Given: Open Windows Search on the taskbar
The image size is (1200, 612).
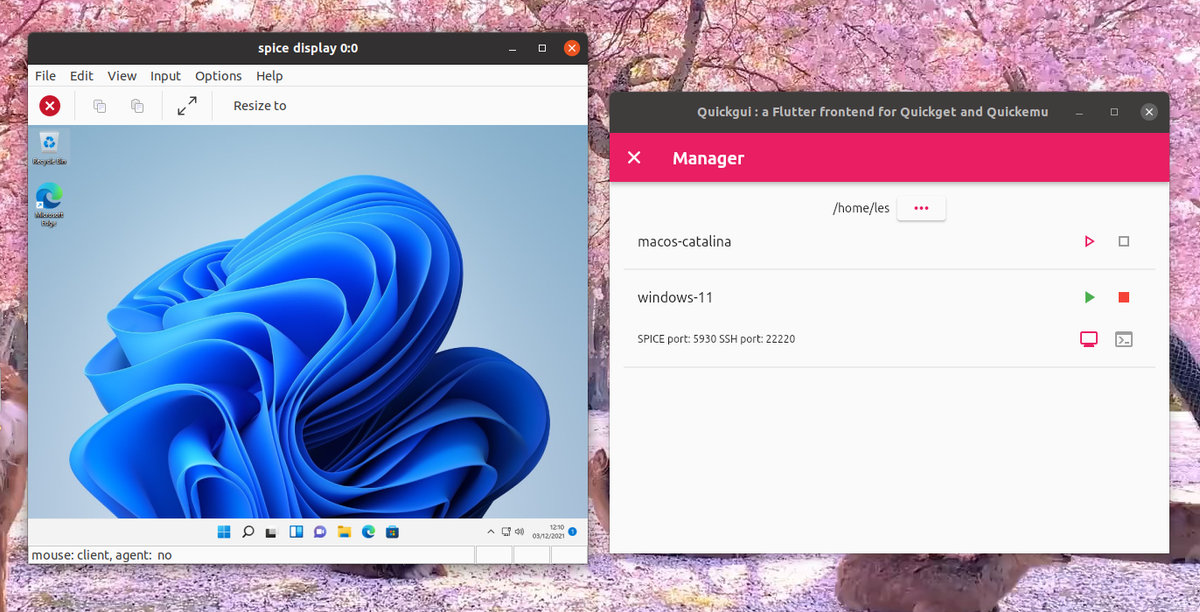Looking at the screenshot, I should (247, 531).
